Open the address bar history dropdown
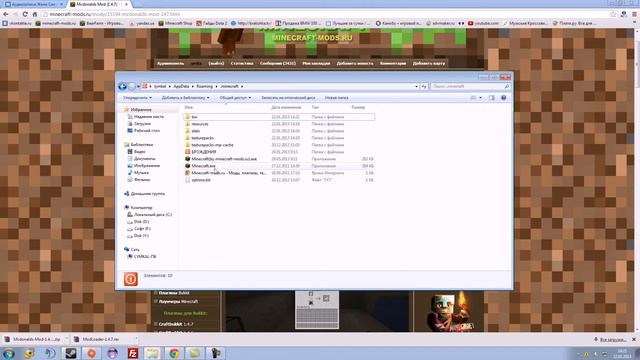Screen dimensions: 640x360 coord(416,87)
